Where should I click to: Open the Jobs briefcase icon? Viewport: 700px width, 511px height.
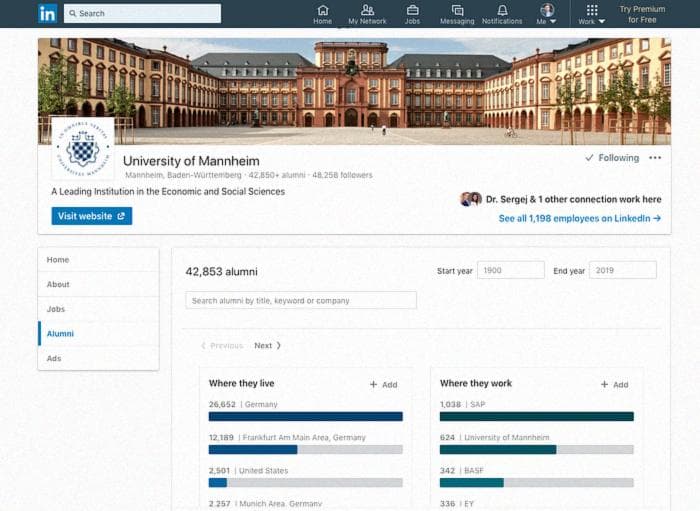[412, 14]
